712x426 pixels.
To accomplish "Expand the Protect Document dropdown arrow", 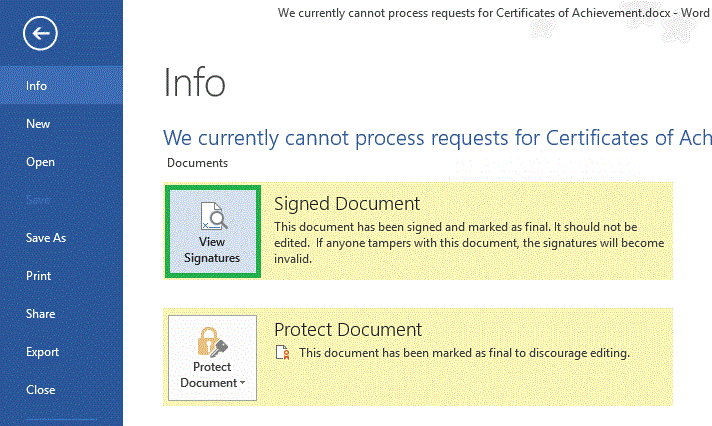I will coord(243,383).
